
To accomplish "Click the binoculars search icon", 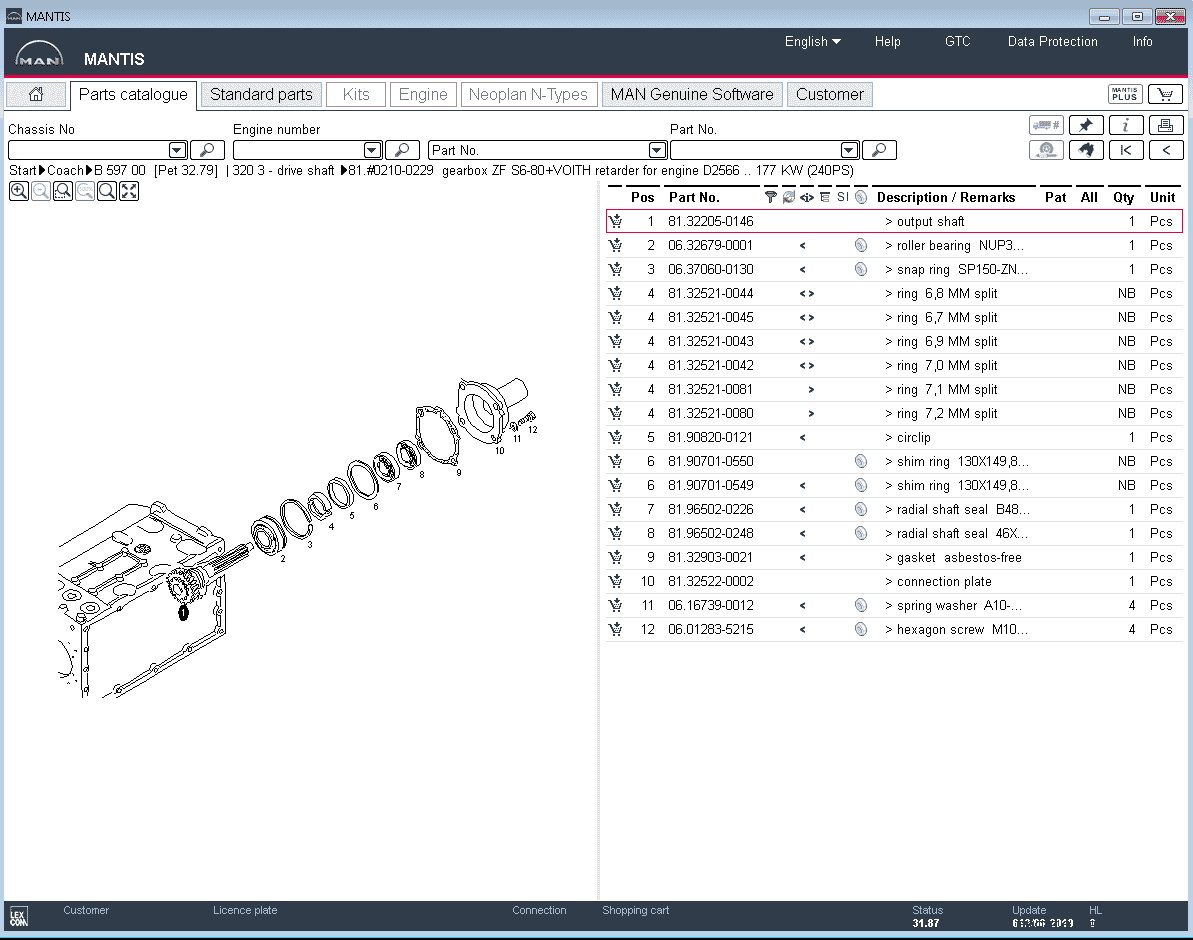I will [1086, 150].
